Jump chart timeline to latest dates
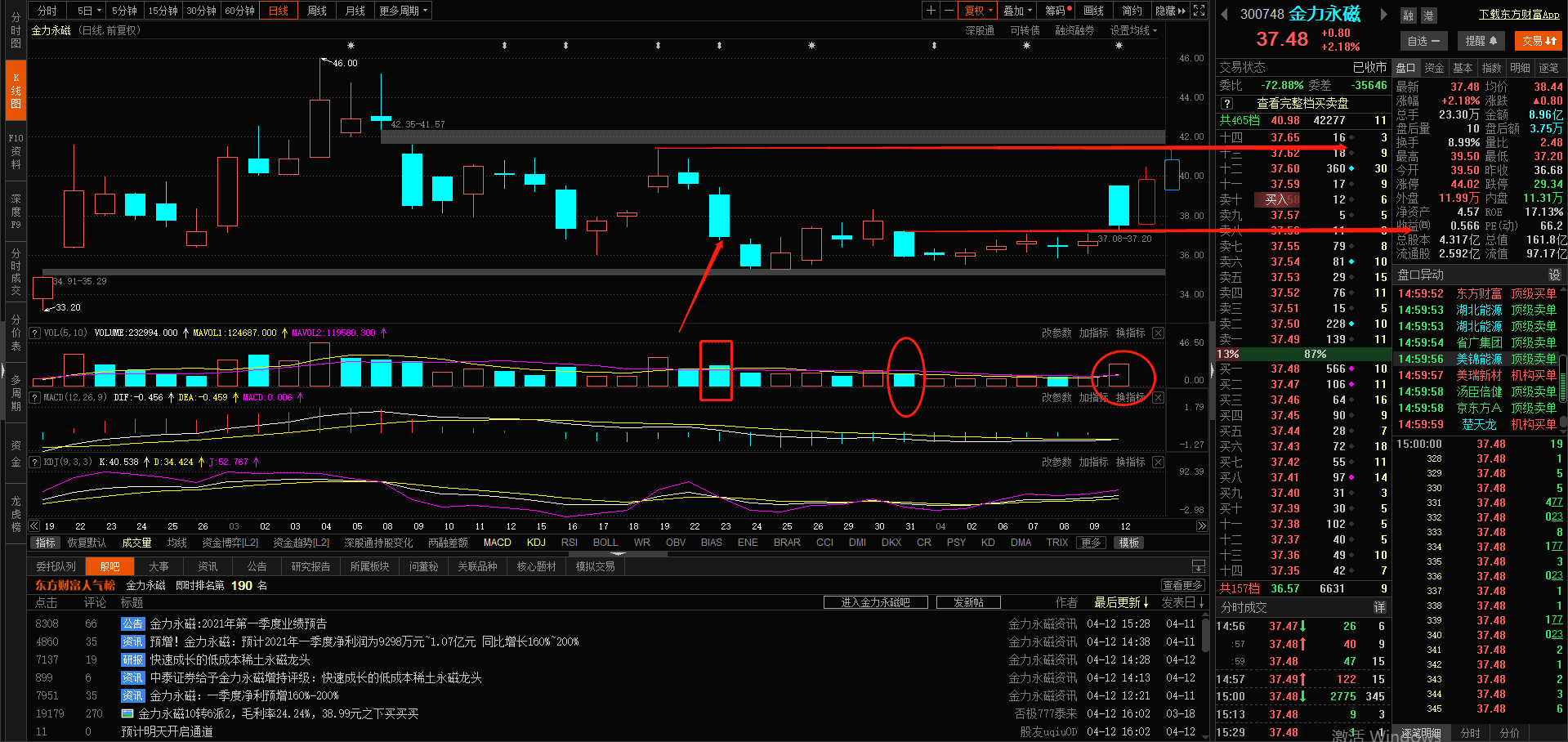 tap(1201, 526)
